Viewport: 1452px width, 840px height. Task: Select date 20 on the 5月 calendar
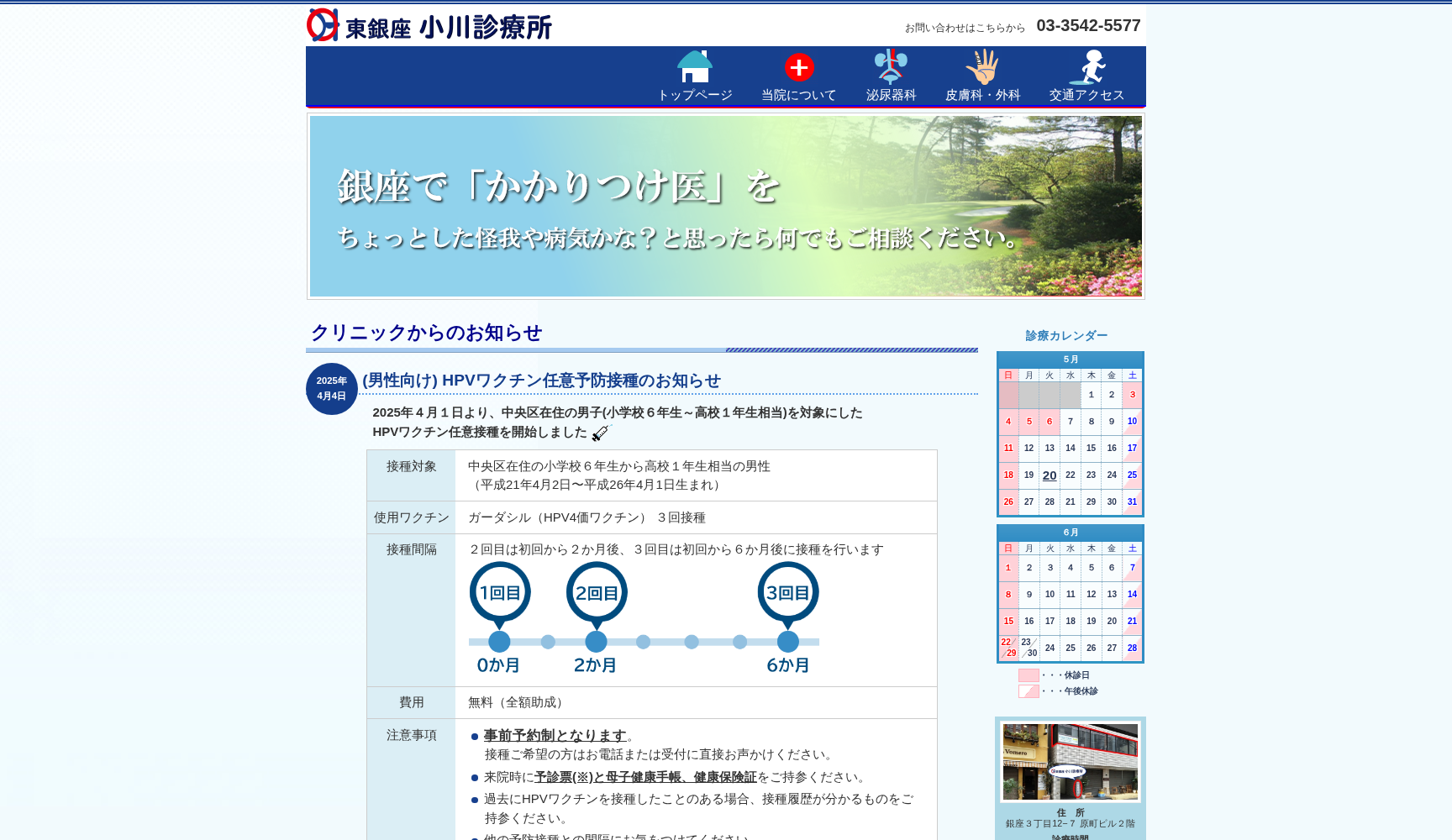coord(1049,475)
